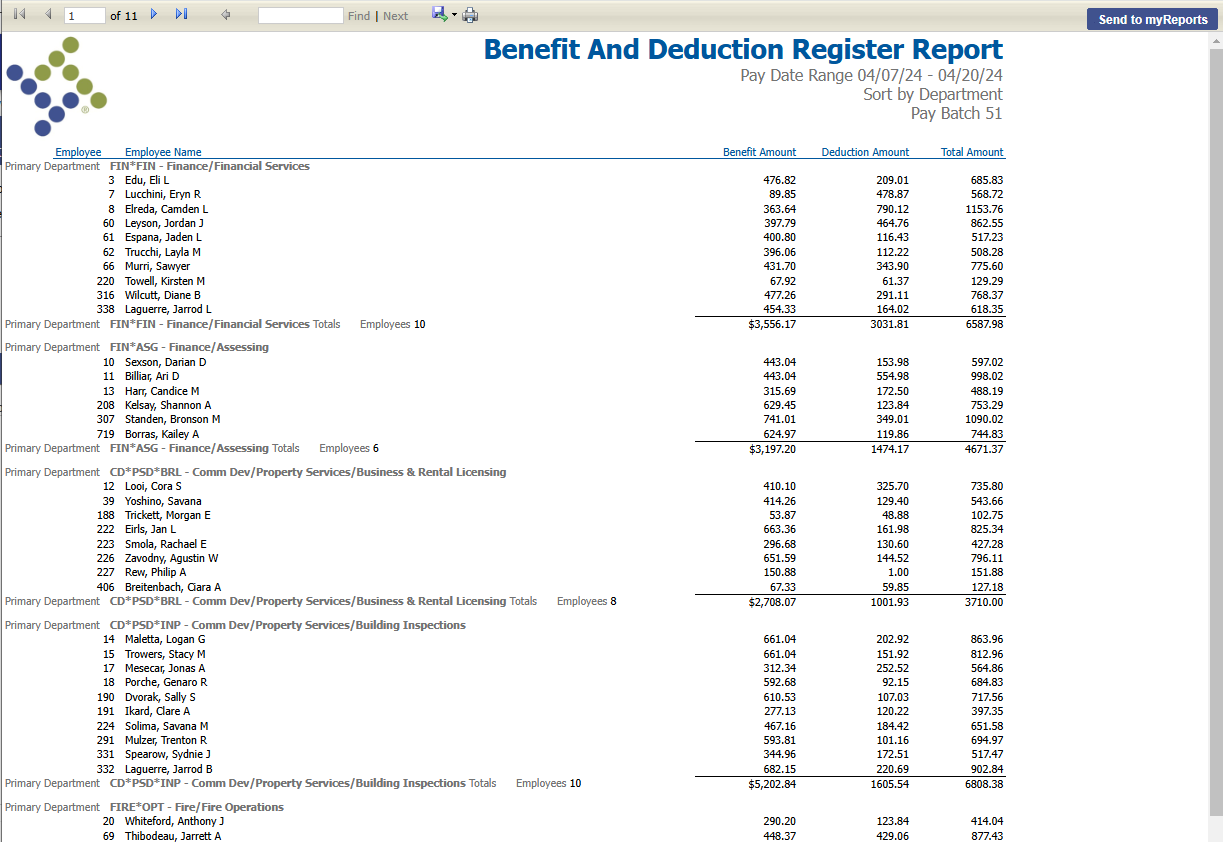Select employee Looi, Cora S

tap(153, 486)
